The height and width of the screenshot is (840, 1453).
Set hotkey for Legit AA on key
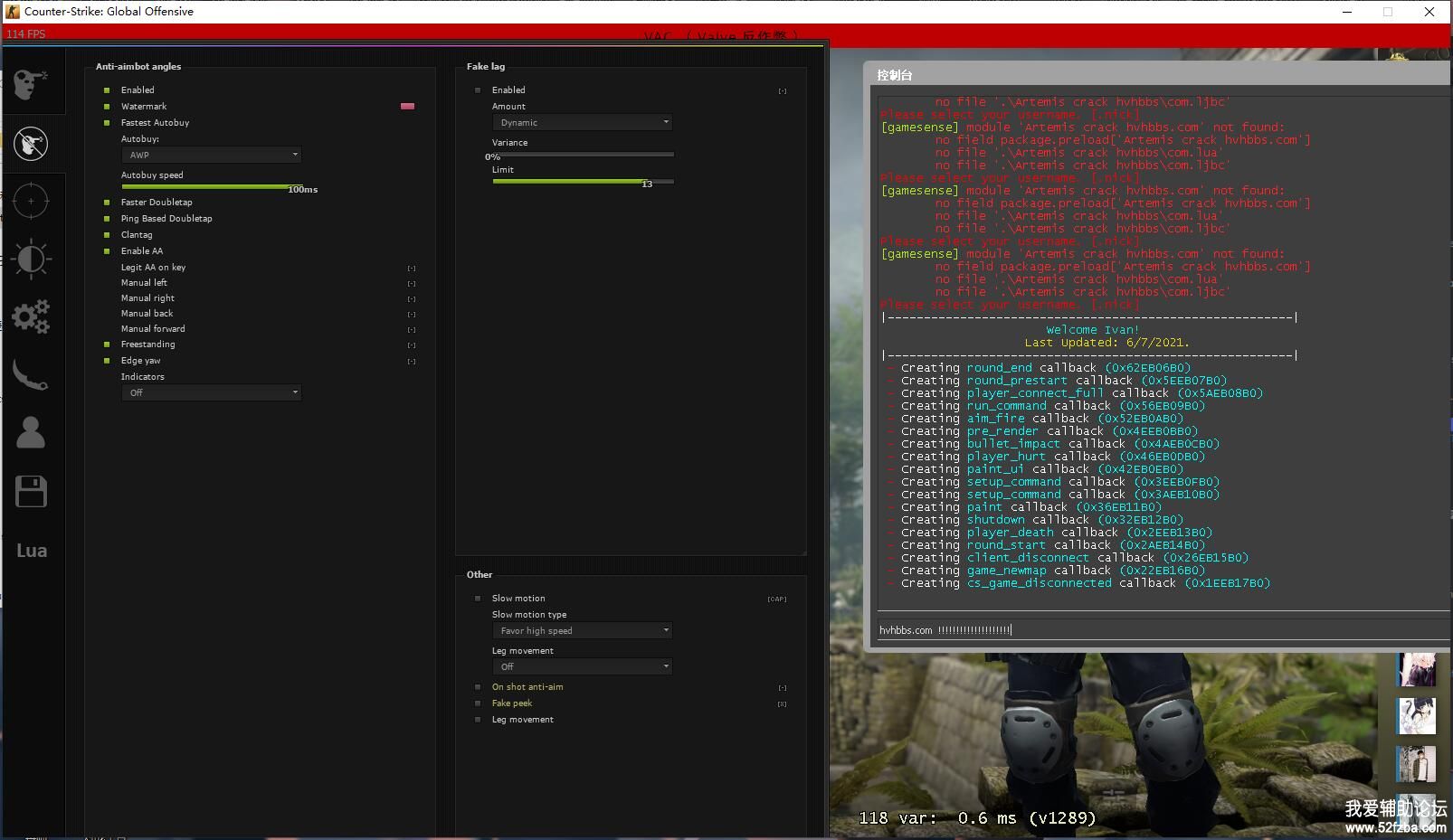point(412,269)
